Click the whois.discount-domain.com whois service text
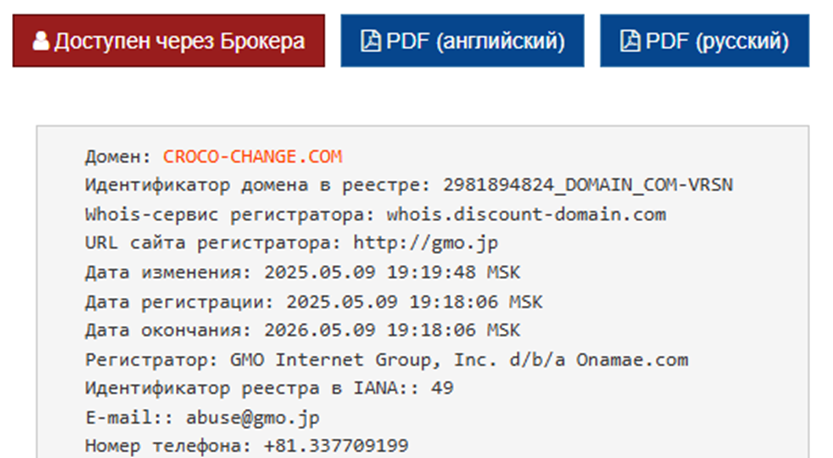 coord(526,215)
